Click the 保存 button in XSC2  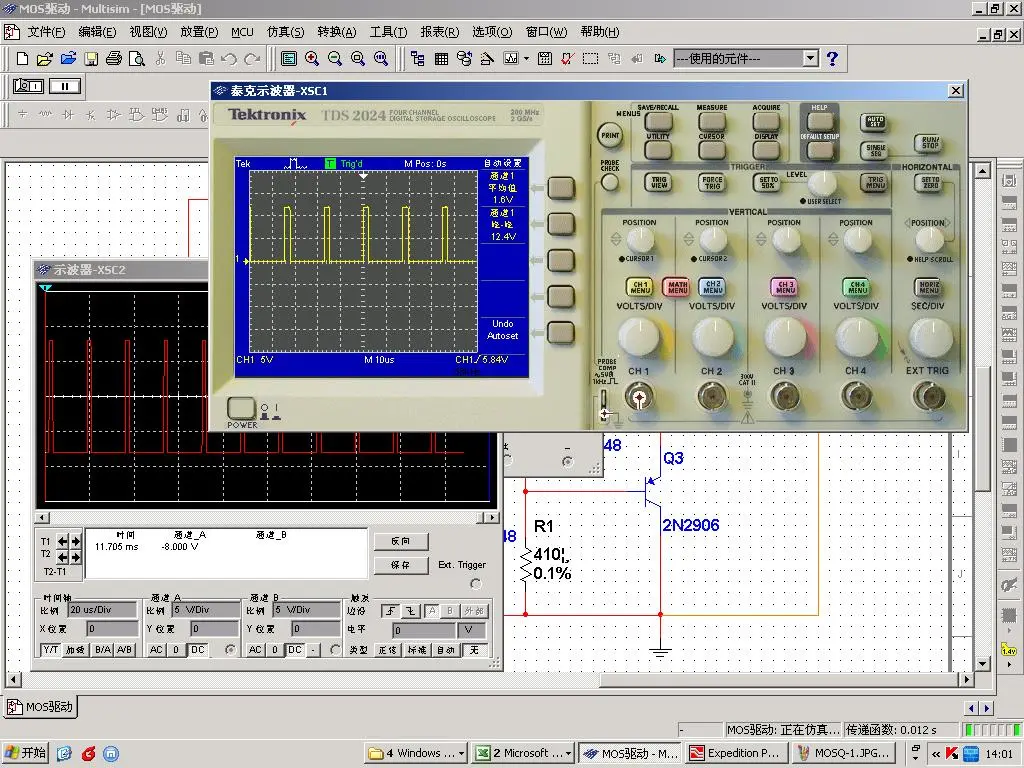[x=401, y=565]
